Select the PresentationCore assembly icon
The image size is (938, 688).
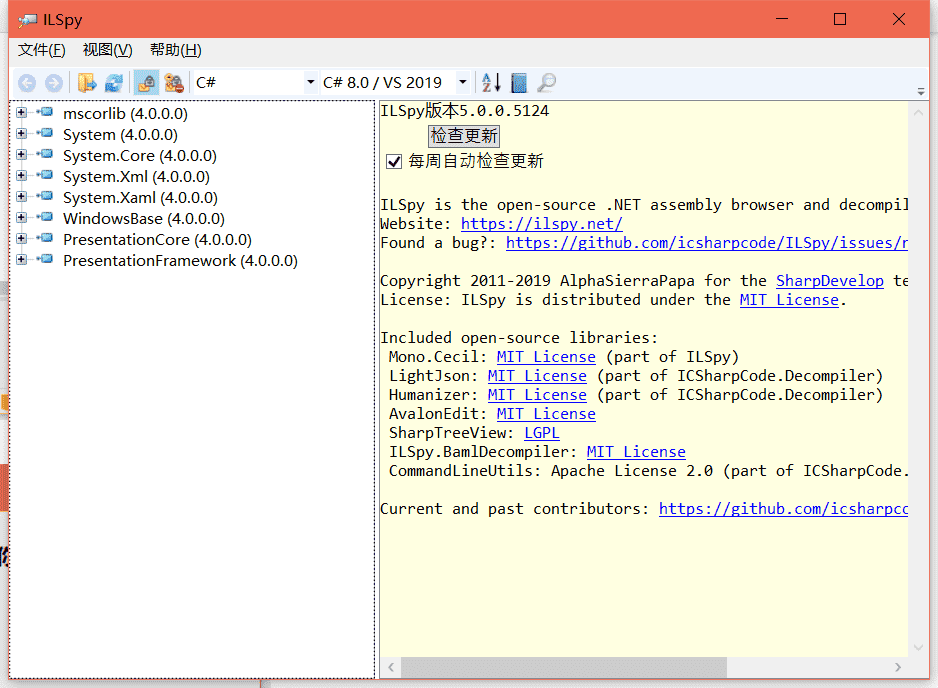pyautogui.click(x=45, y=238)
